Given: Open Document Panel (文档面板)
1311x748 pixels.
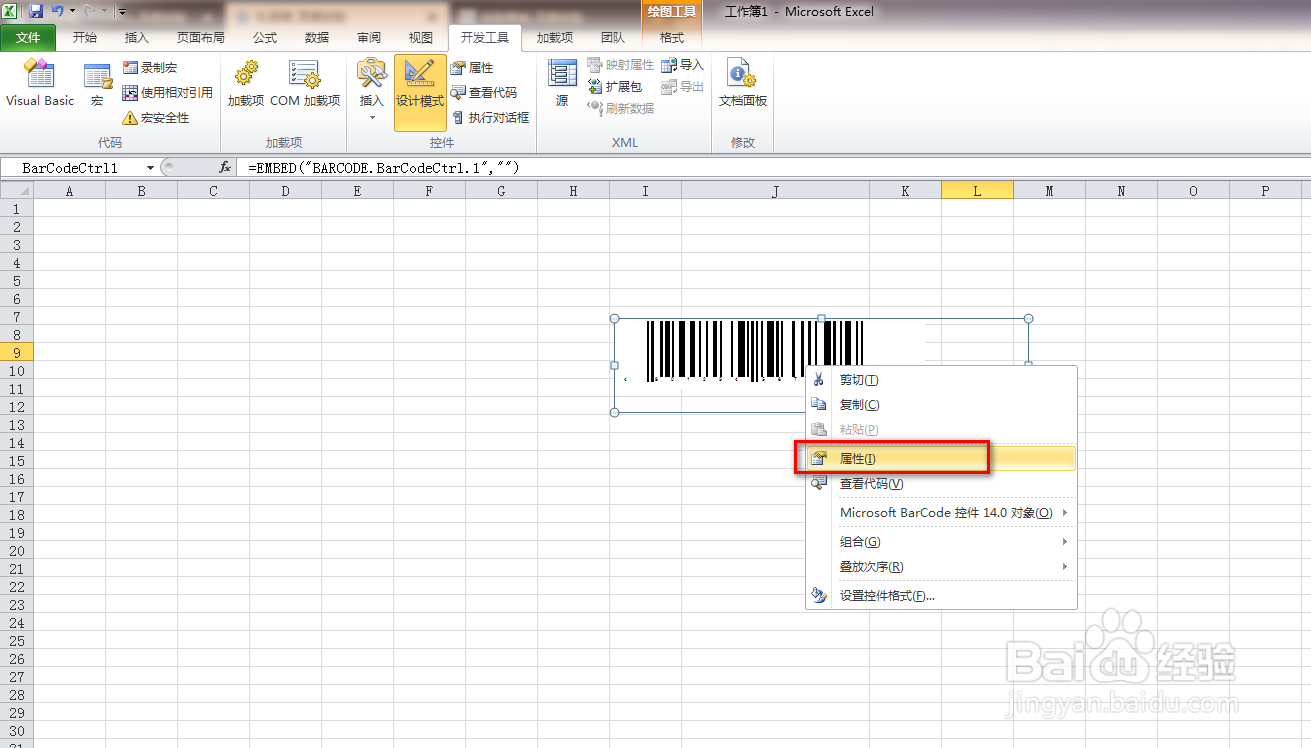Looking at the screenshot, I should point(743,84).
